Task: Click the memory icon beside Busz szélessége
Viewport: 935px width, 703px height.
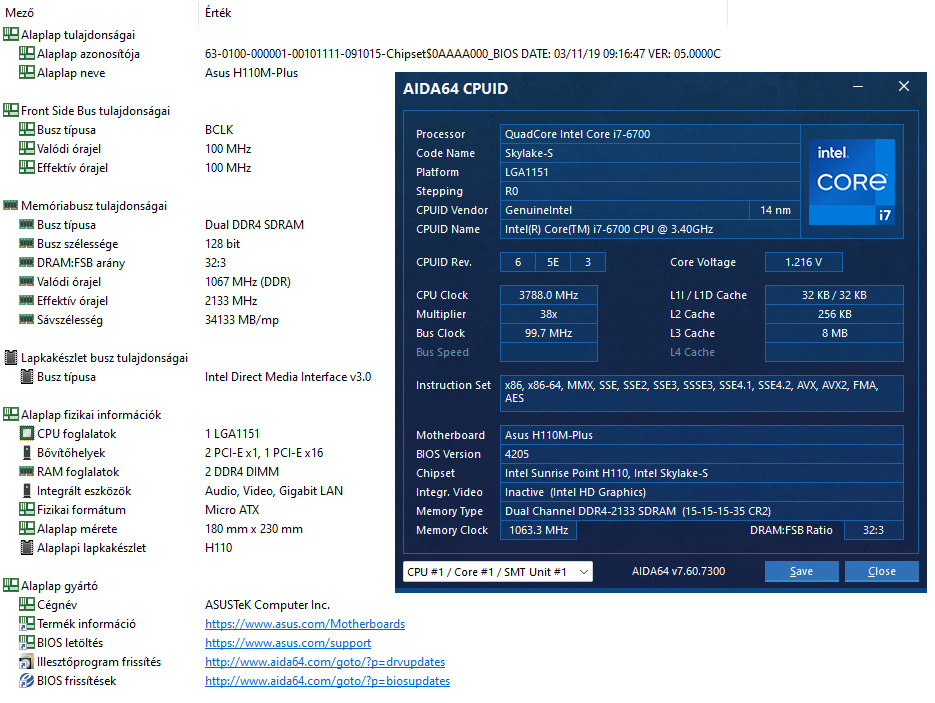Action: 26,243
